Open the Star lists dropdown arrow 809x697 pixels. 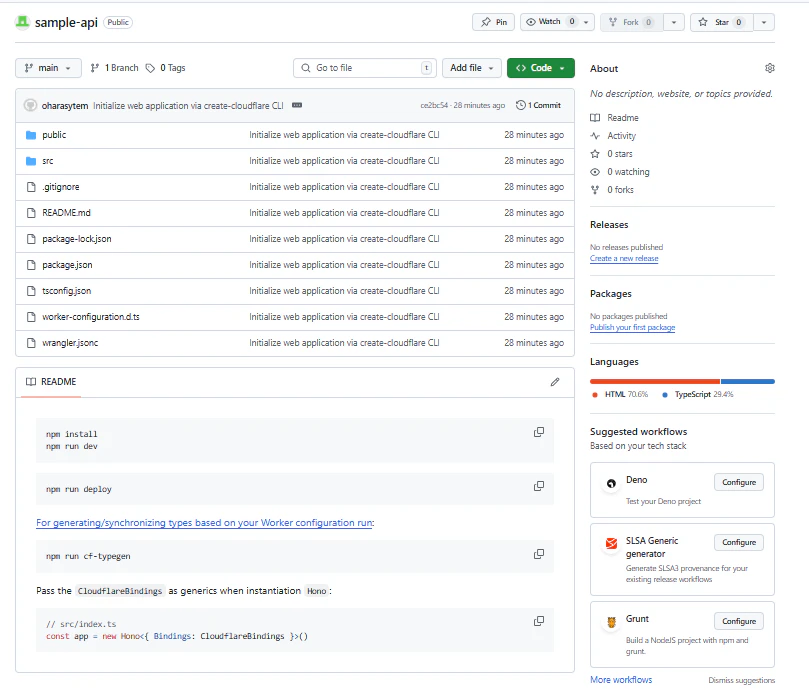click(x=764, y=22)
